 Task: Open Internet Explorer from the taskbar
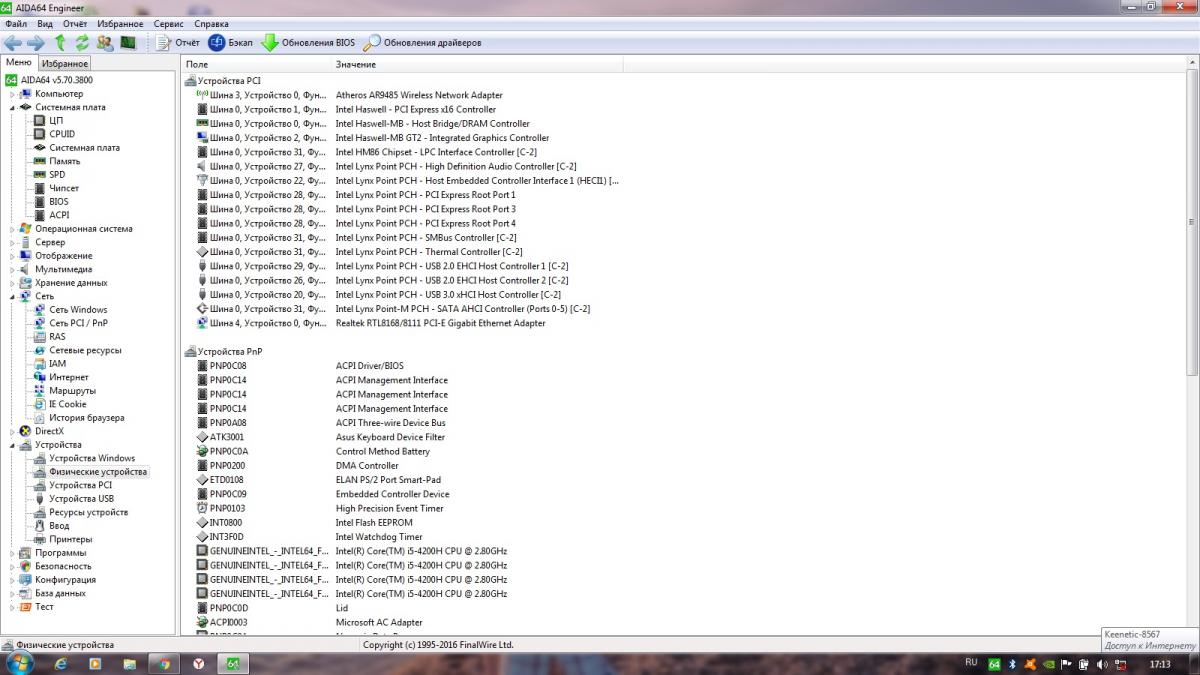tap(60, 663)
